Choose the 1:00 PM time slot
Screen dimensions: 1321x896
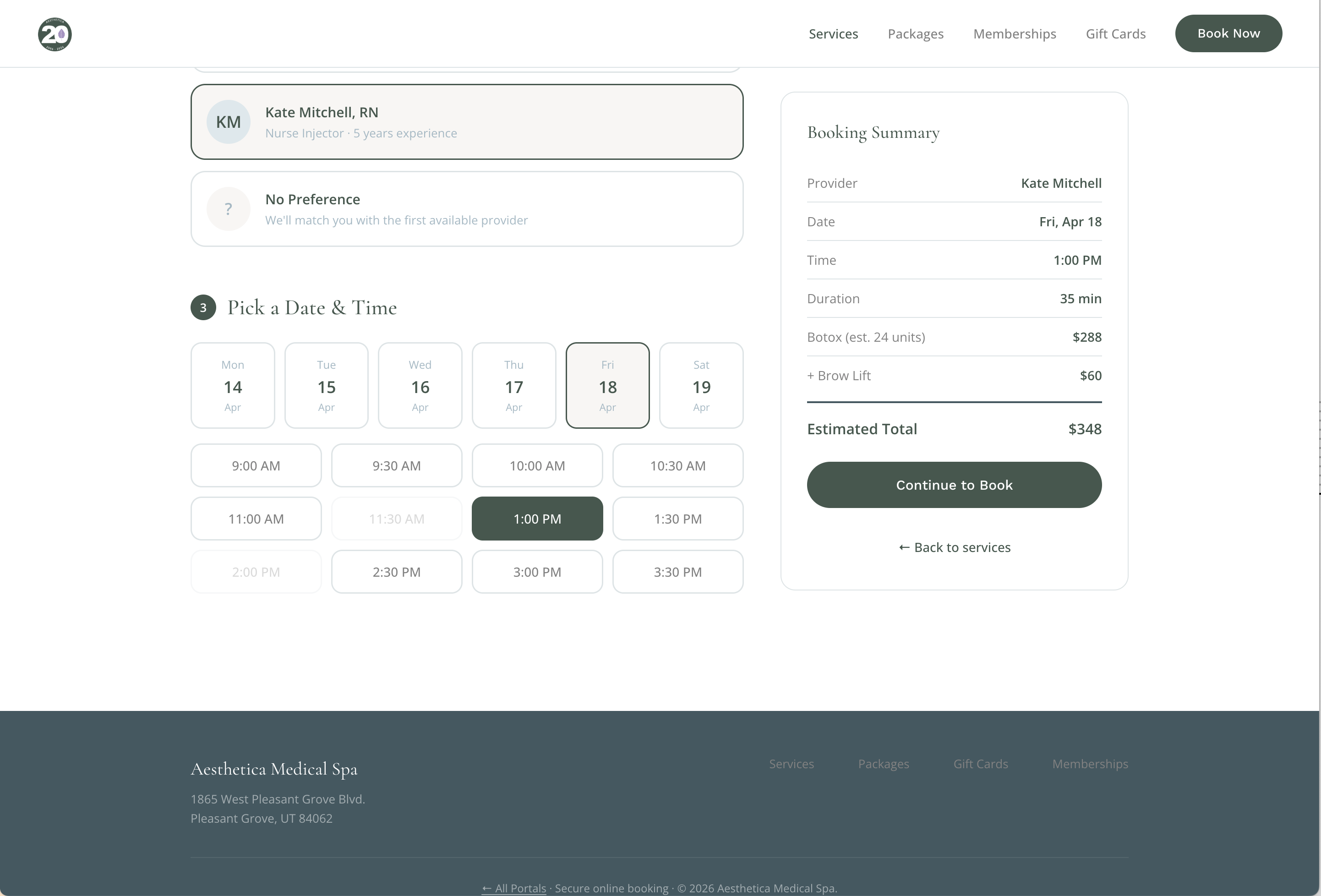pos(537,519)
